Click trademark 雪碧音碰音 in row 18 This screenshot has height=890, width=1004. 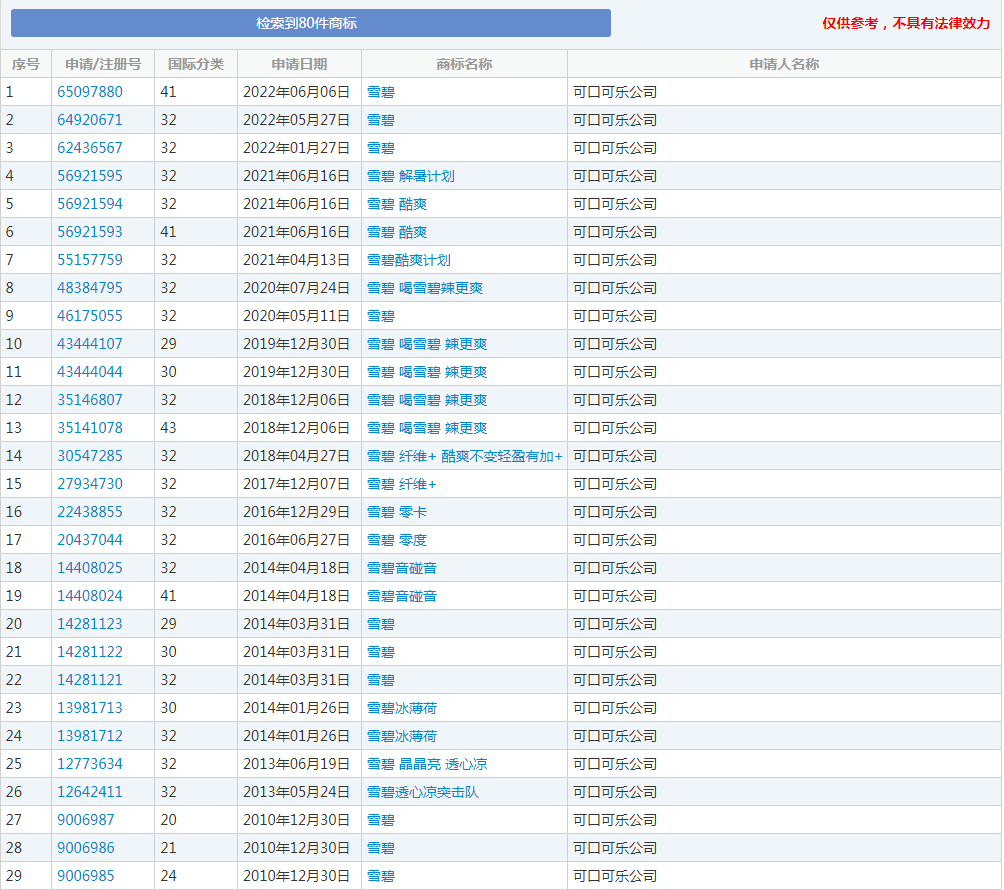[x=401, y=568]
